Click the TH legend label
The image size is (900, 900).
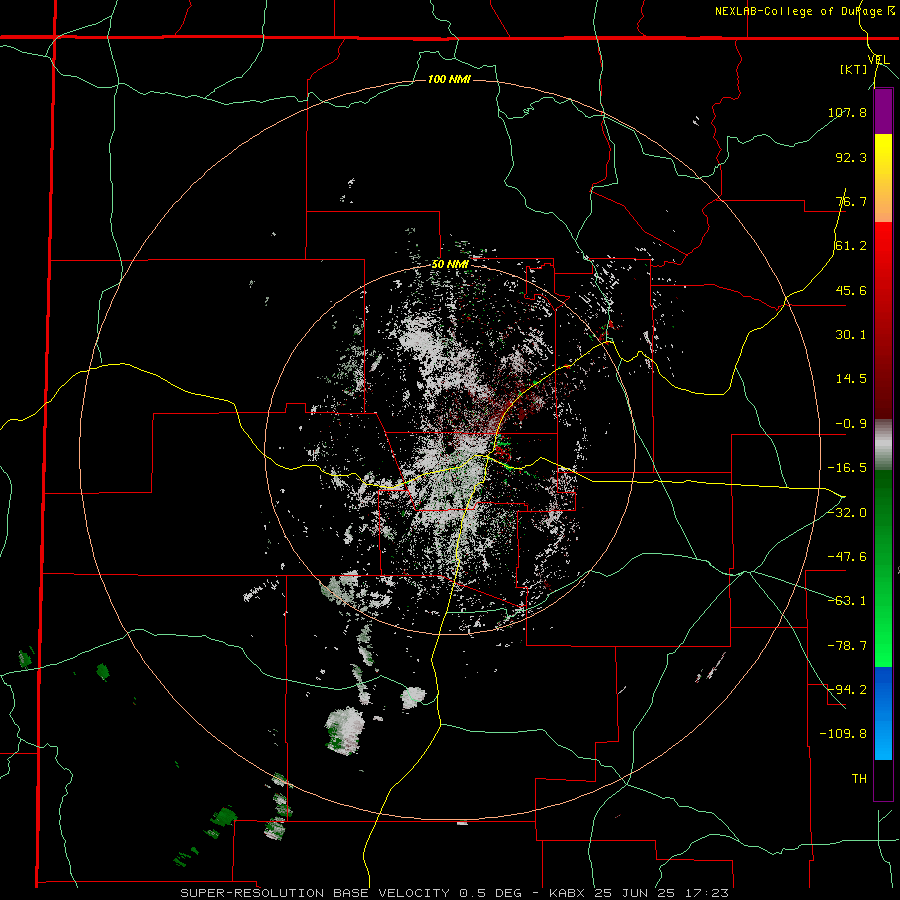[x=859, y=779]
